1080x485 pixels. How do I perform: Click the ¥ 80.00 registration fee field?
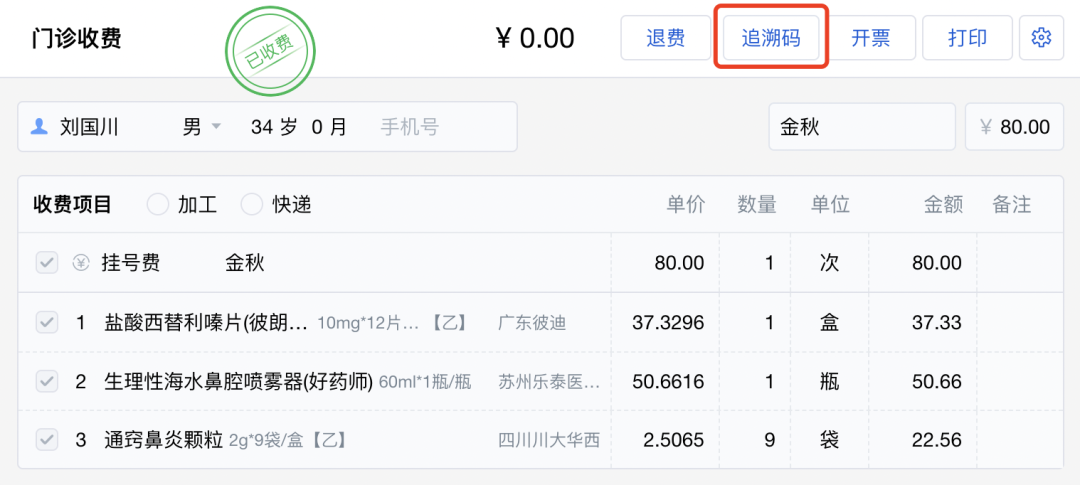point(1014,127)
